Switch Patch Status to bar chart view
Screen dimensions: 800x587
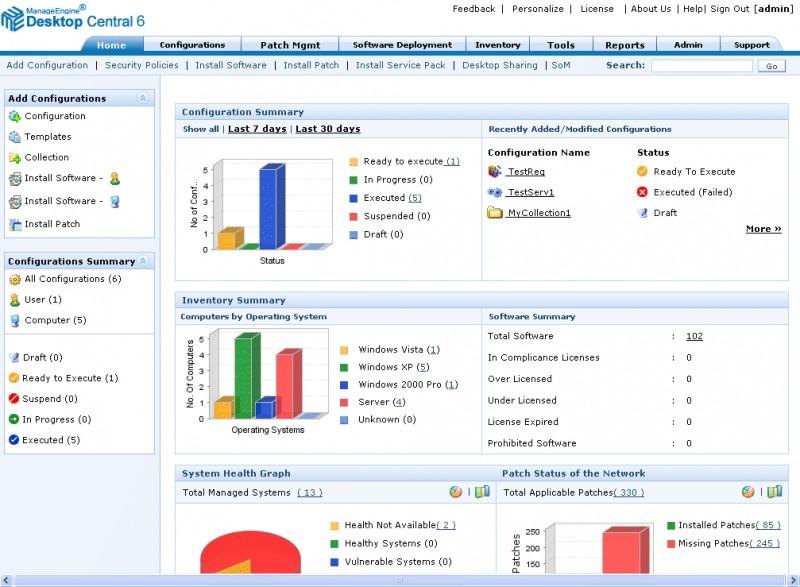click(x=775, y=492)
